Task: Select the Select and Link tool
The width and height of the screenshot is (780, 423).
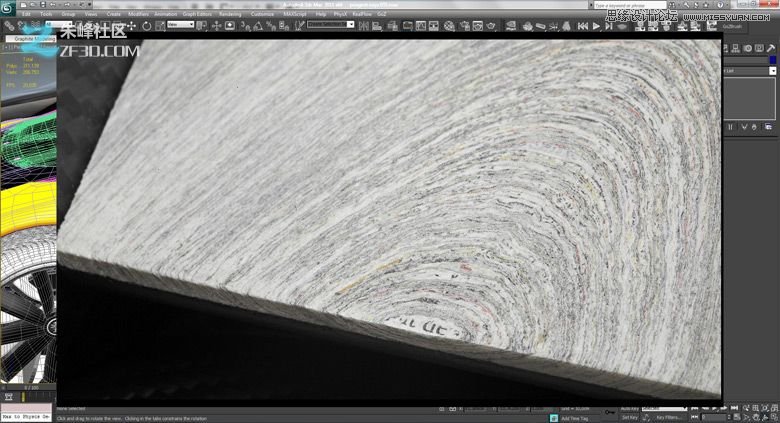Action: coord(9,25)
